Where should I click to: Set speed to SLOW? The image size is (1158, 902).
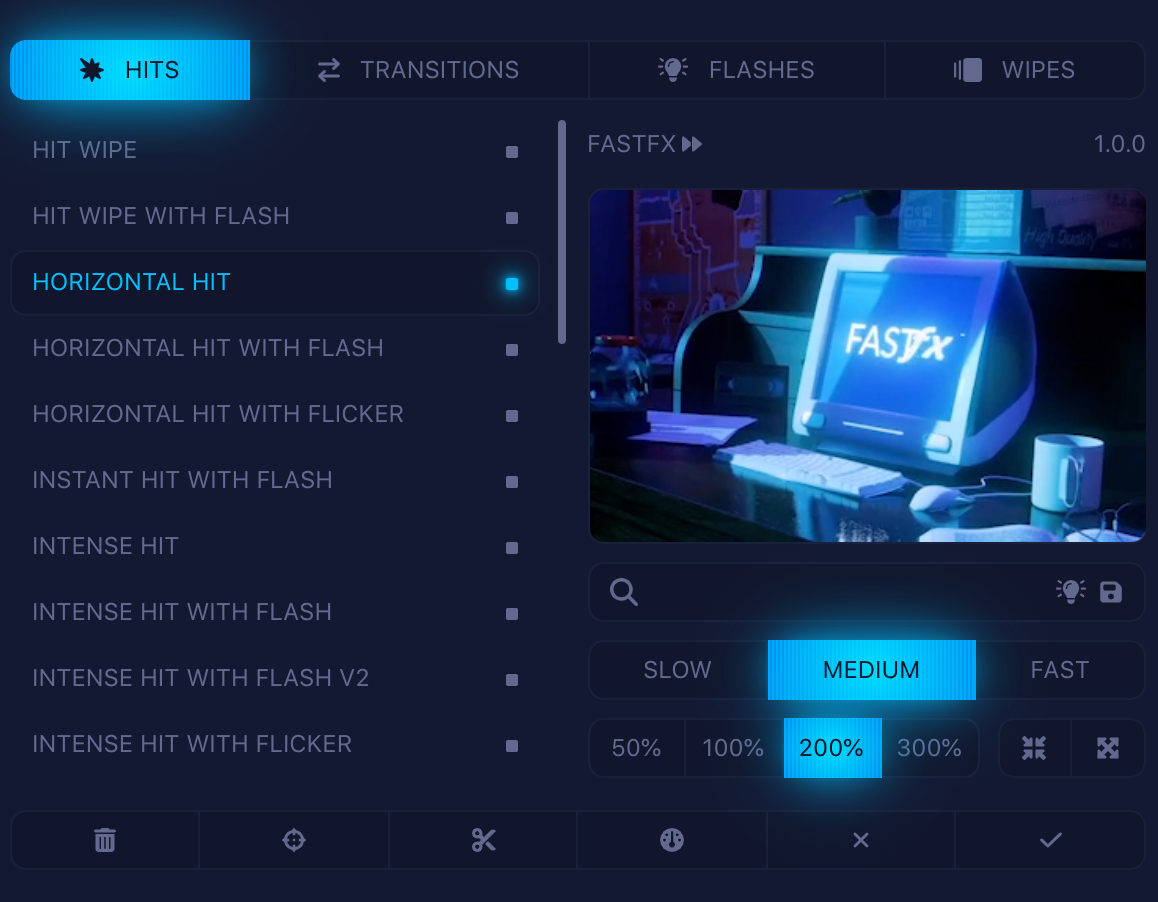pyautogui.click(x=678, y=670)
